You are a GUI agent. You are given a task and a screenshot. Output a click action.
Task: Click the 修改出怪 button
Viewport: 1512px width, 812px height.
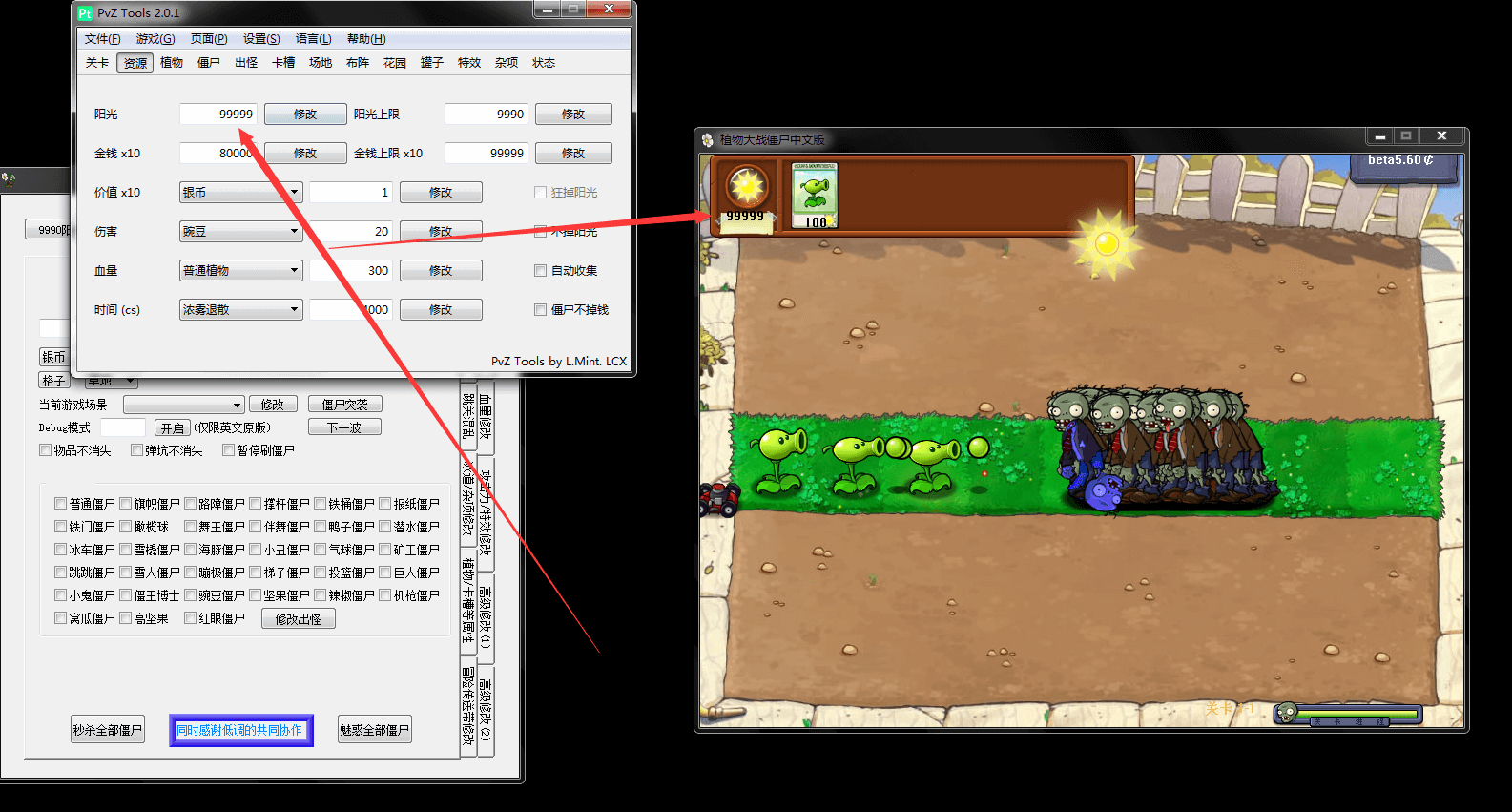(299, 619)
